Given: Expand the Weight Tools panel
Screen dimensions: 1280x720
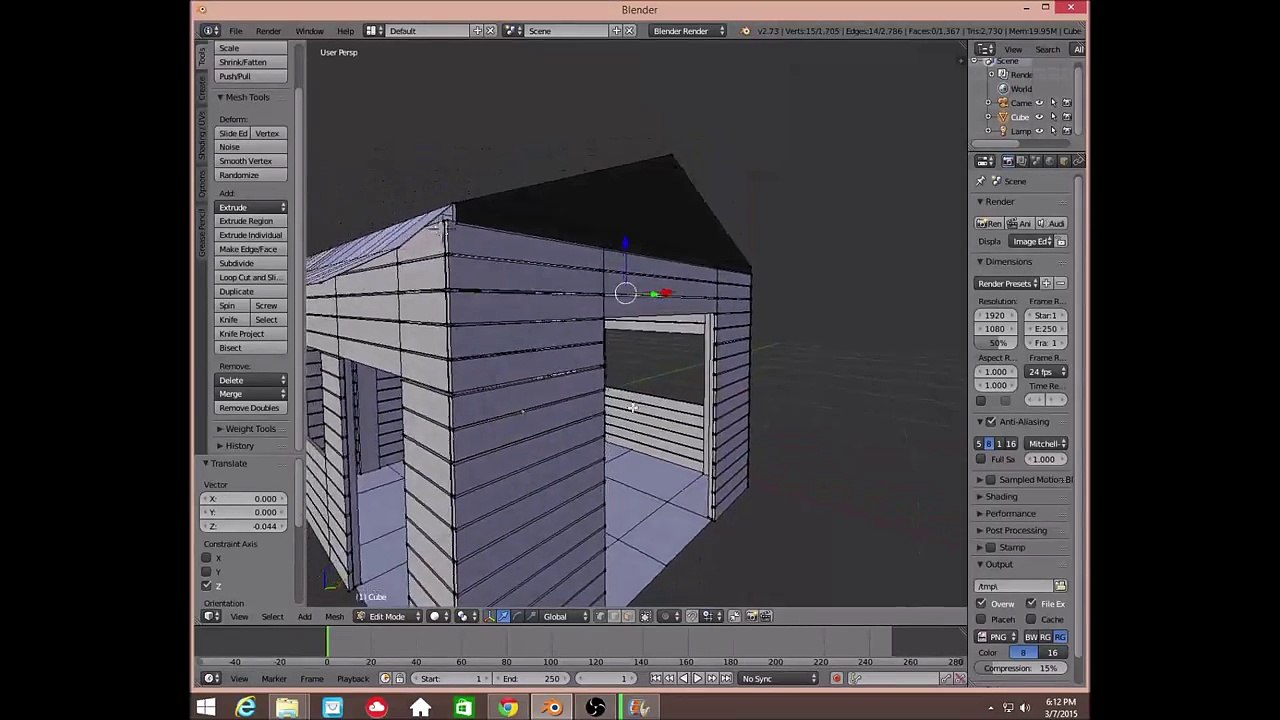Looking at the screenshot, I should pyautogui.click(x=248, y=429).
